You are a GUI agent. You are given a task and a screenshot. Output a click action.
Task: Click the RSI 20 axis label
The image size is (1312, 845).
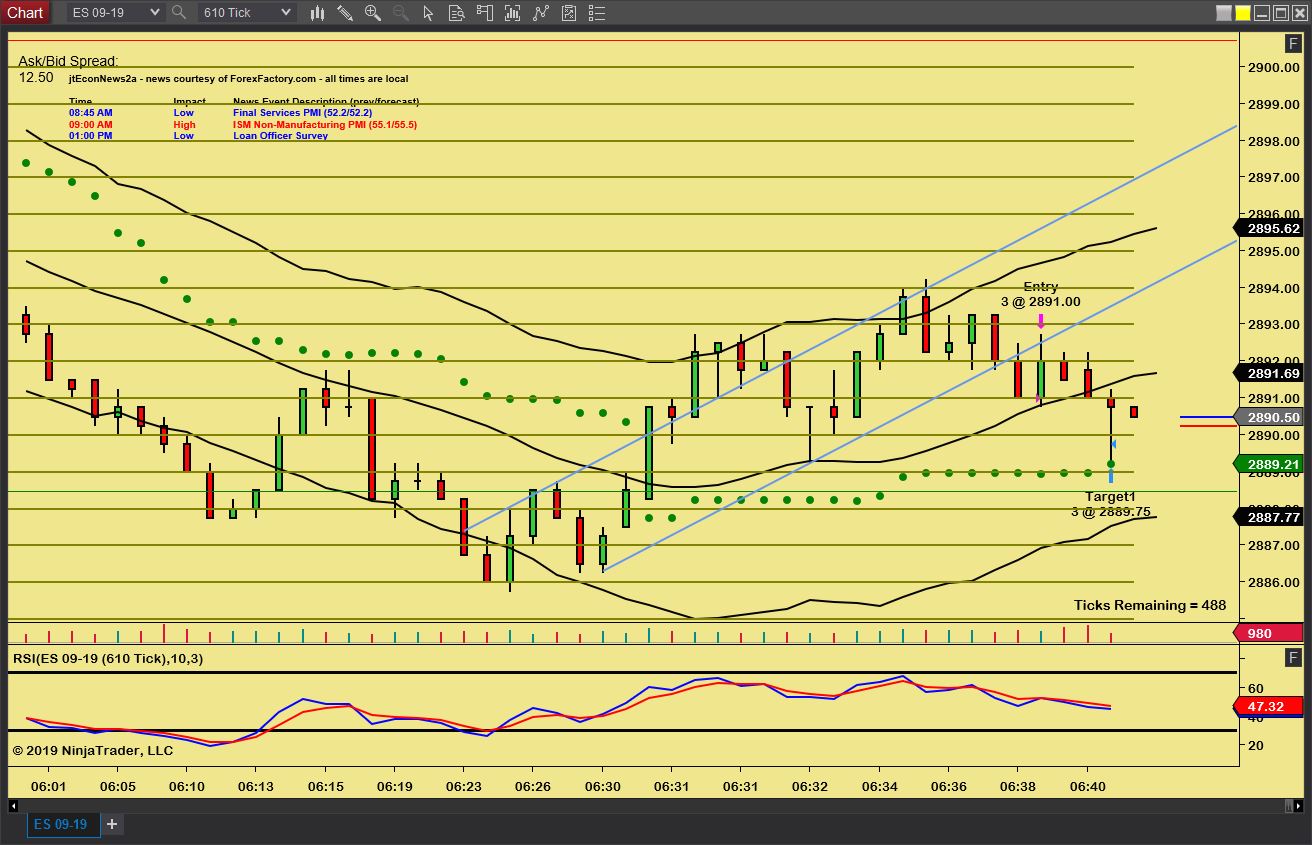(x=1257, y=745)
